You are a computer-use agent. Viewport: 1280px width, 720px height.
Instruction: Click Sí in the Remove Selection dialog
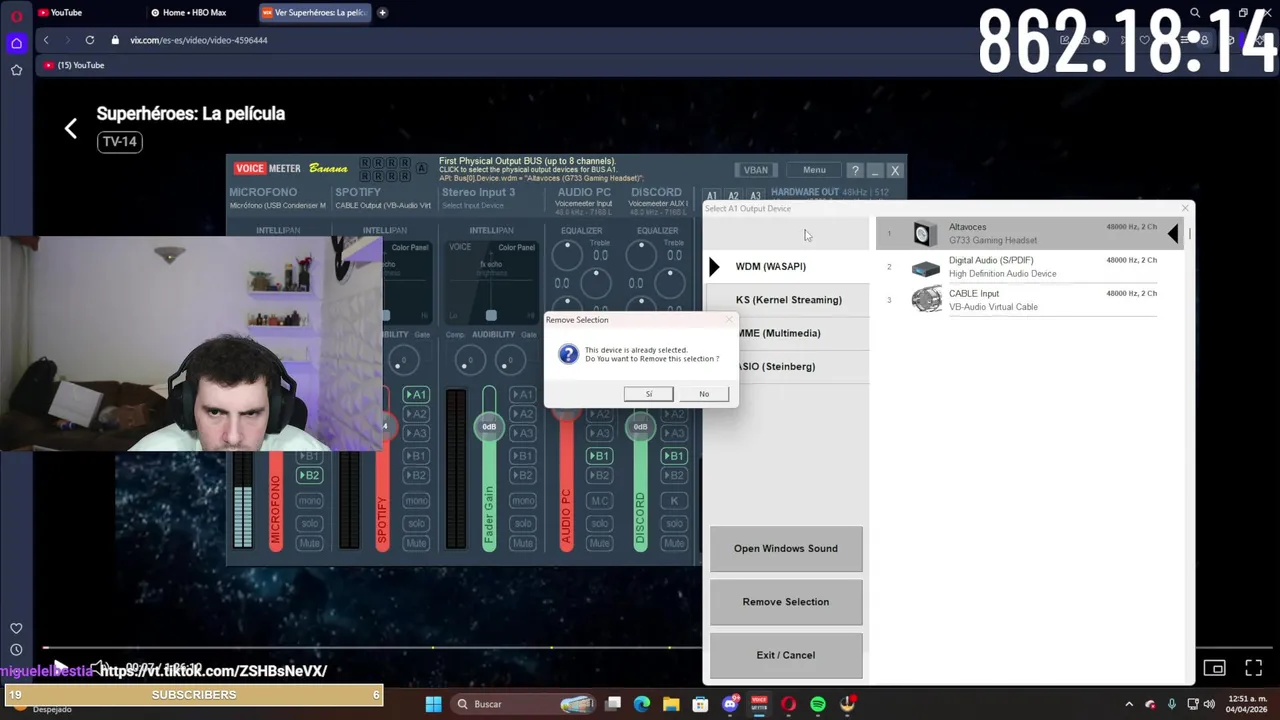tap(649, 394)
